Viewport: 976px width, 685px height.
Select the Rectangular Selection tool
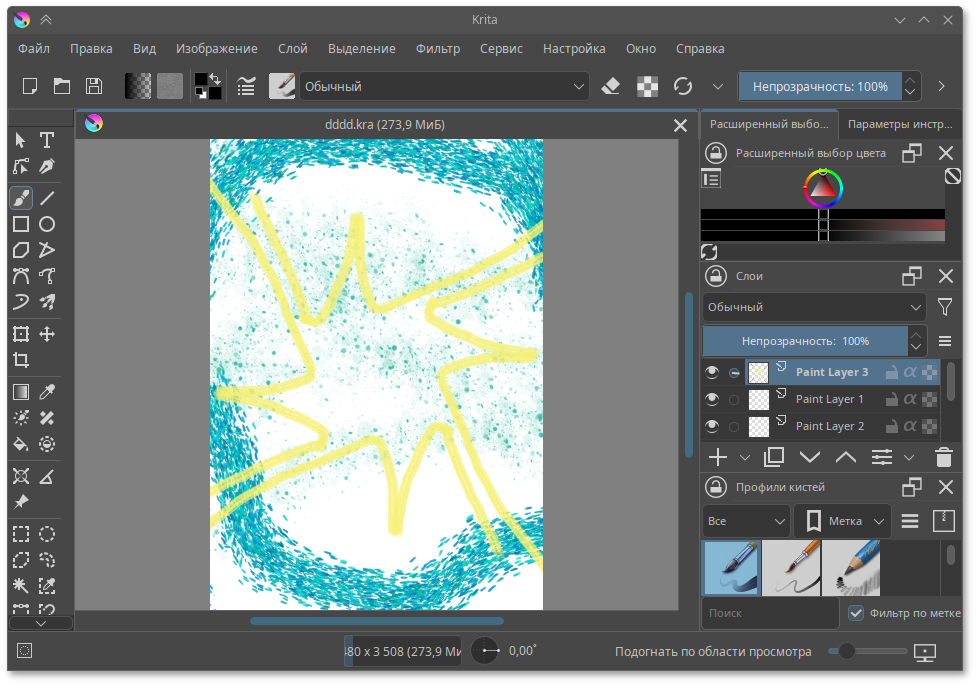(x=19, y=533)
